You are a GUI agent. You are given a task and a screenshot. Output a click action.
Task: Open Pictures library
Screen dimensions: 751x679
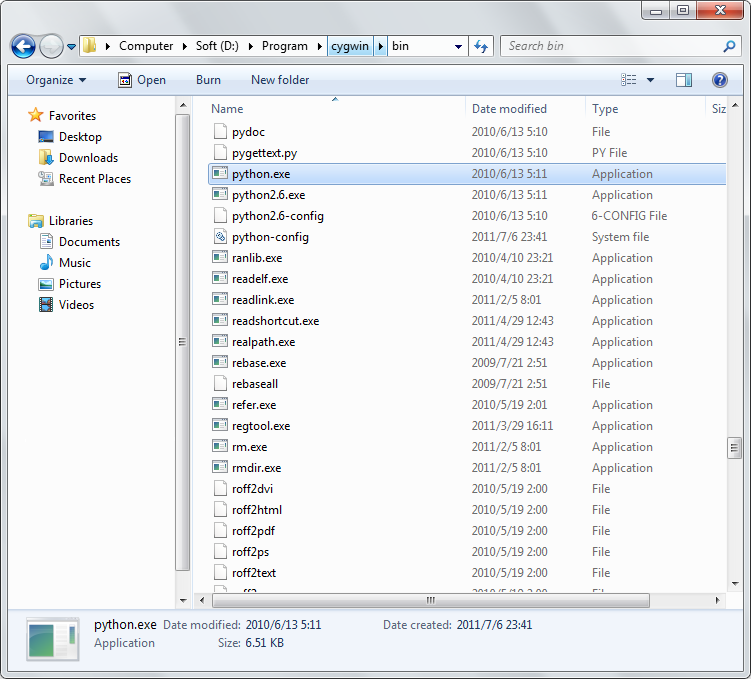tap(80, 284)
